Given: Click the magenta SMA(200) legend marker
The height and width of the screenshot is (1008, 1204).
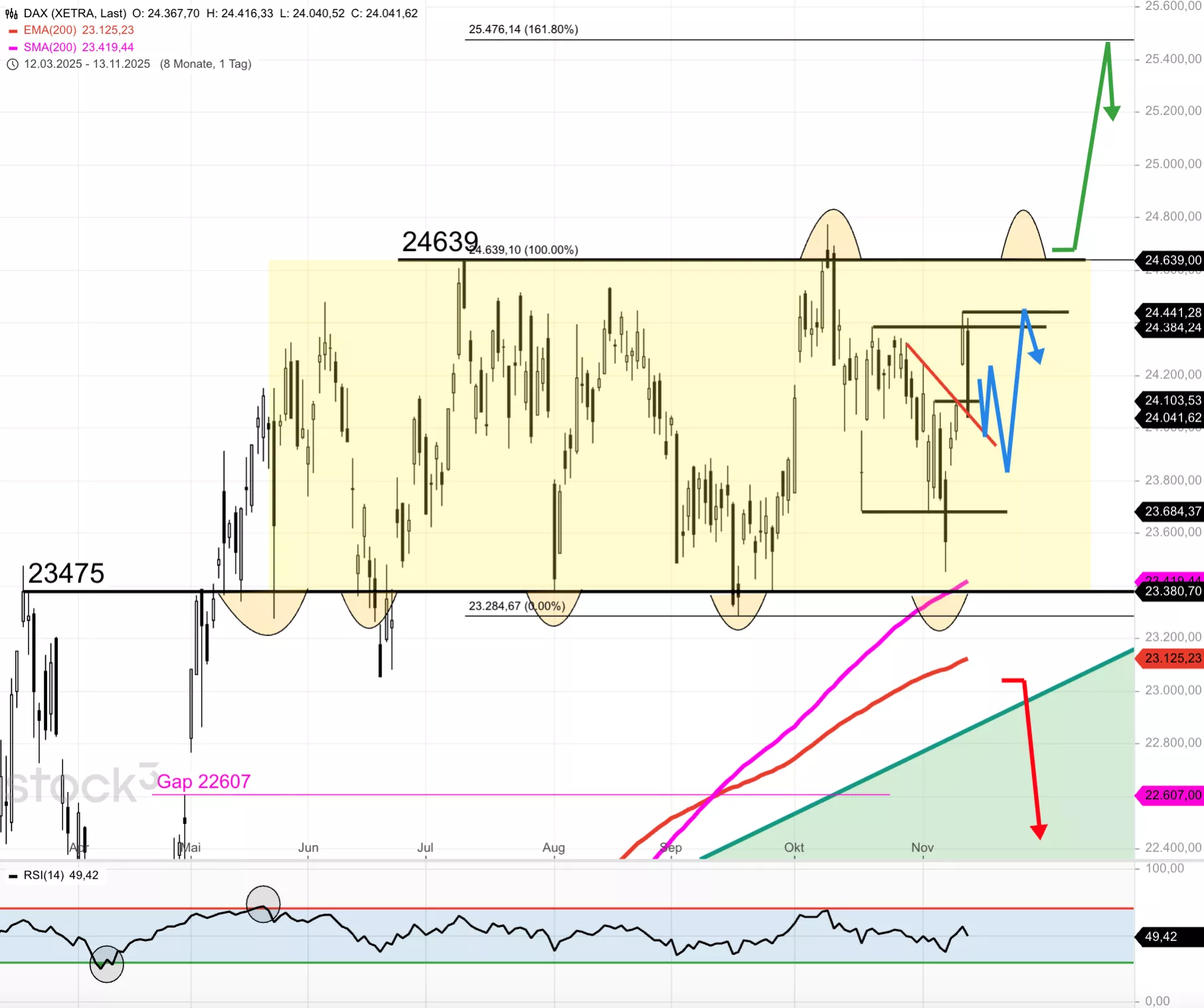Looking at the screenshot, I should tap(13, 48).
